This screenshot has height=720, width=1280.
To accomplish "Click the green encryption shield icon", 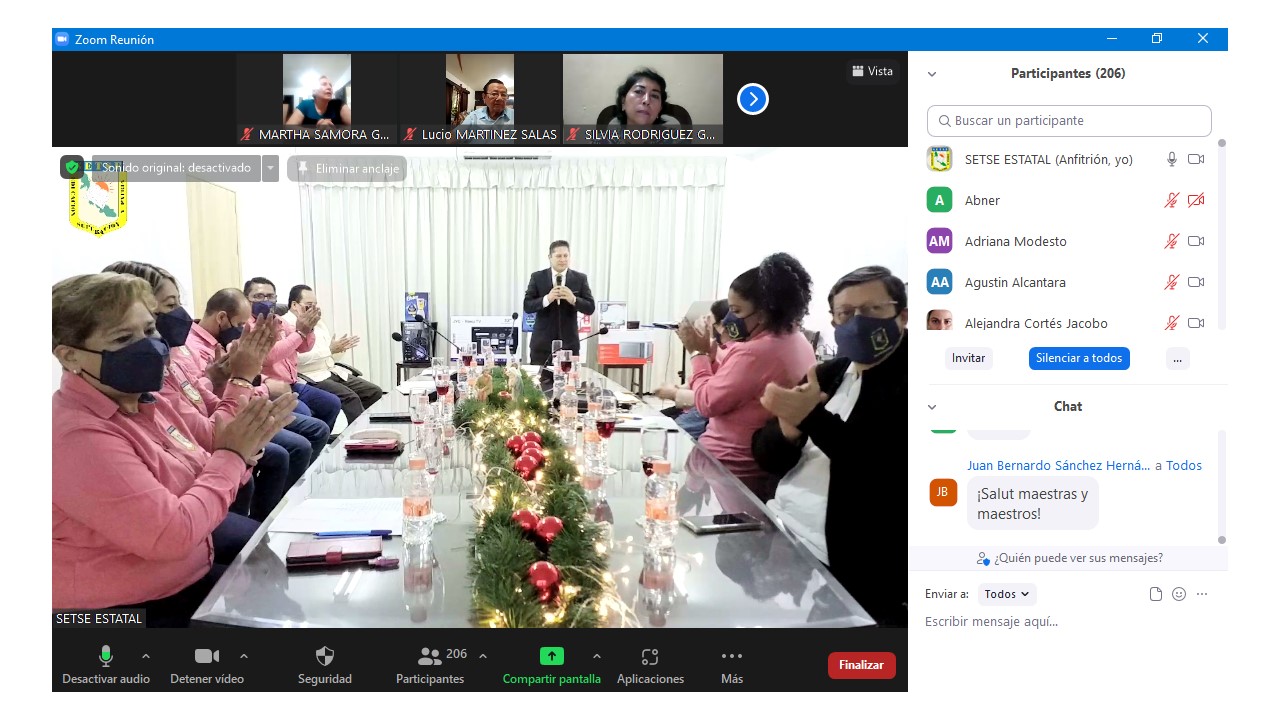I will pos(72,167).
